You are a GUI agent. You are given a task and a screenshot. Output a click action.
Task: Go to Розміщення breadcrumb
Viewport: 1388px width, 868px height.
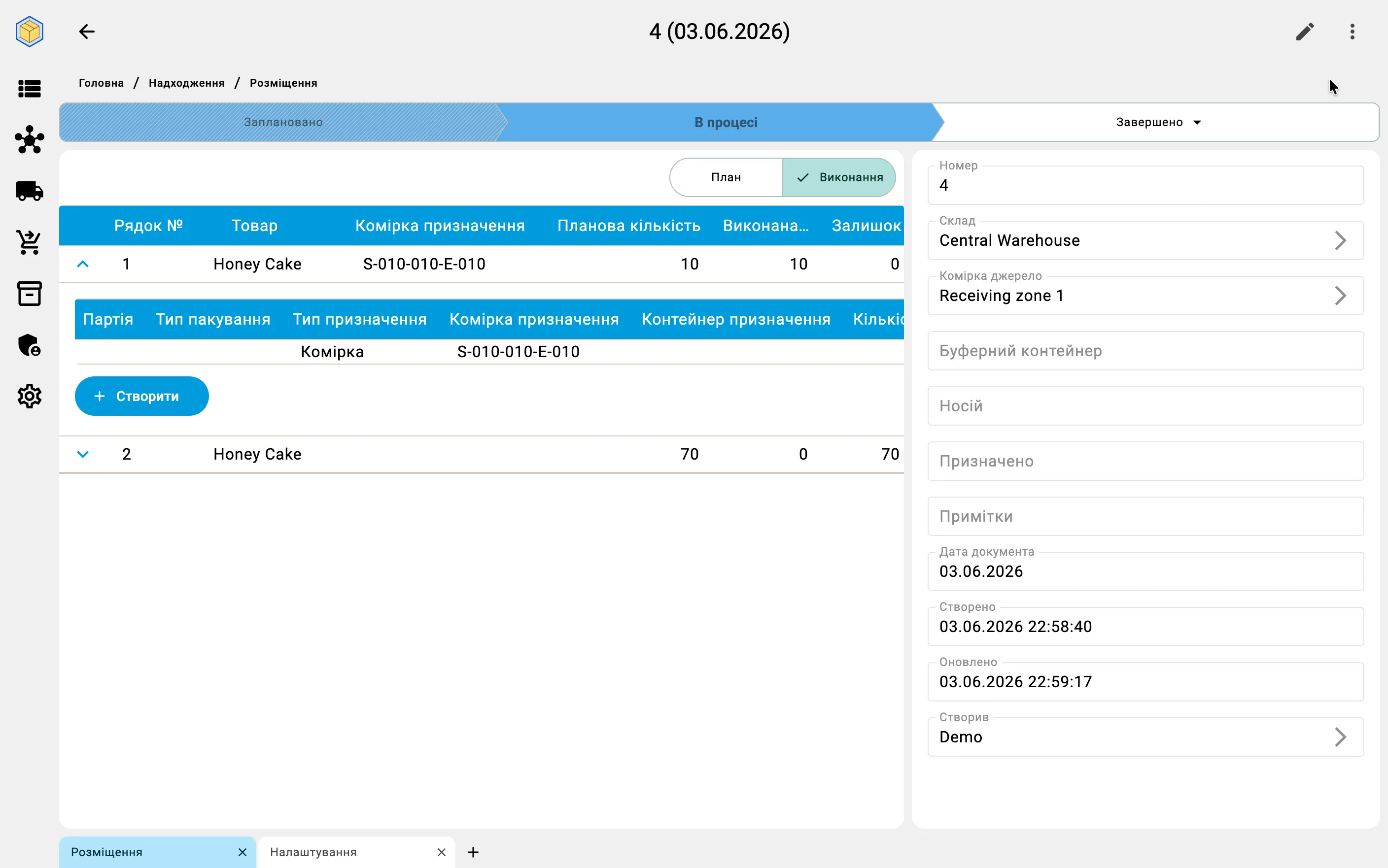click(283, 83)
